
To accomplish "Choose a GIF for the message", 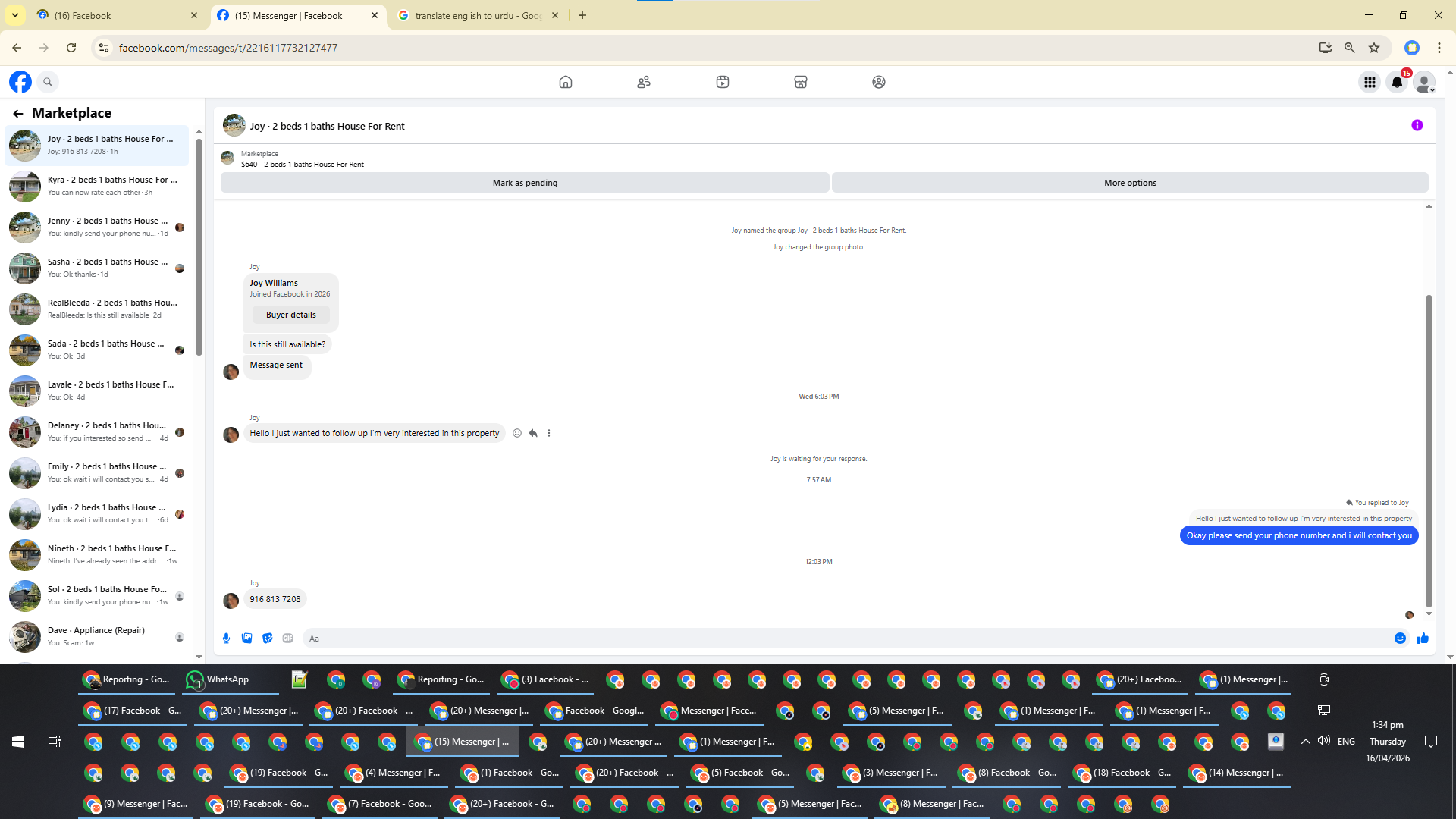I will point(288,639).
